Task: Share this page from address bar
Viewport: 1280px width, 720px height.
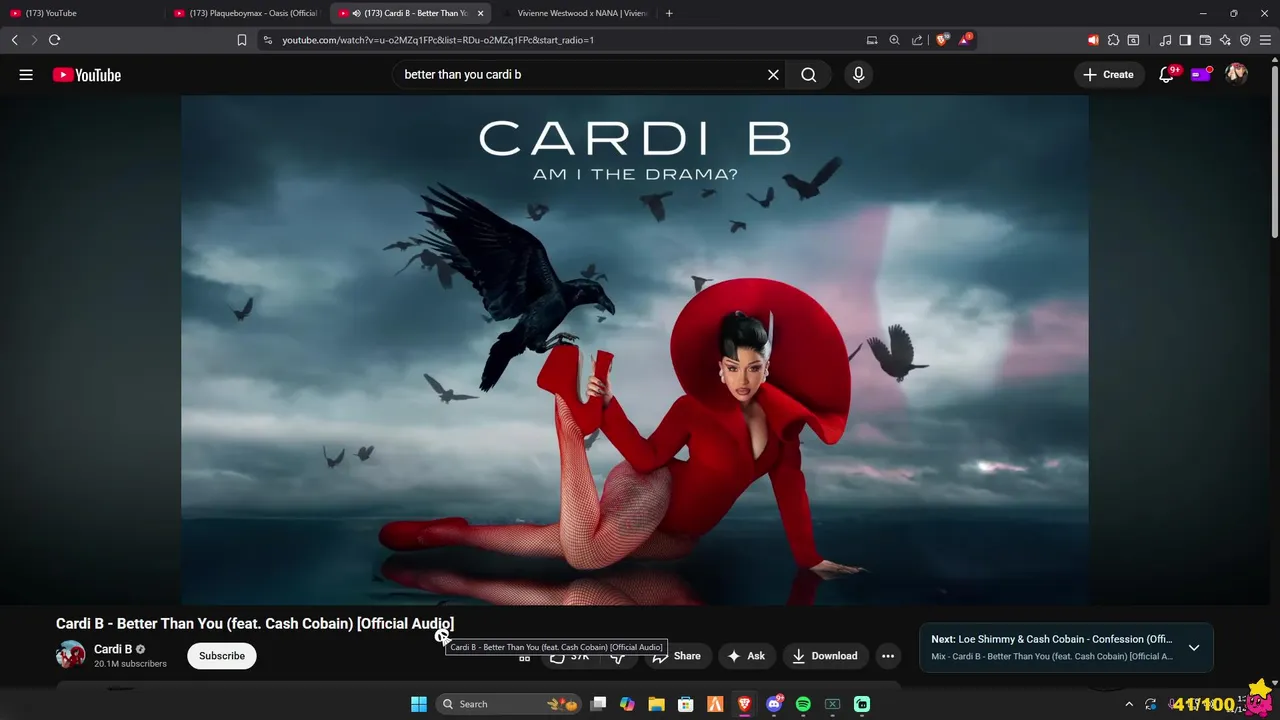Action: tap(917, 40)
